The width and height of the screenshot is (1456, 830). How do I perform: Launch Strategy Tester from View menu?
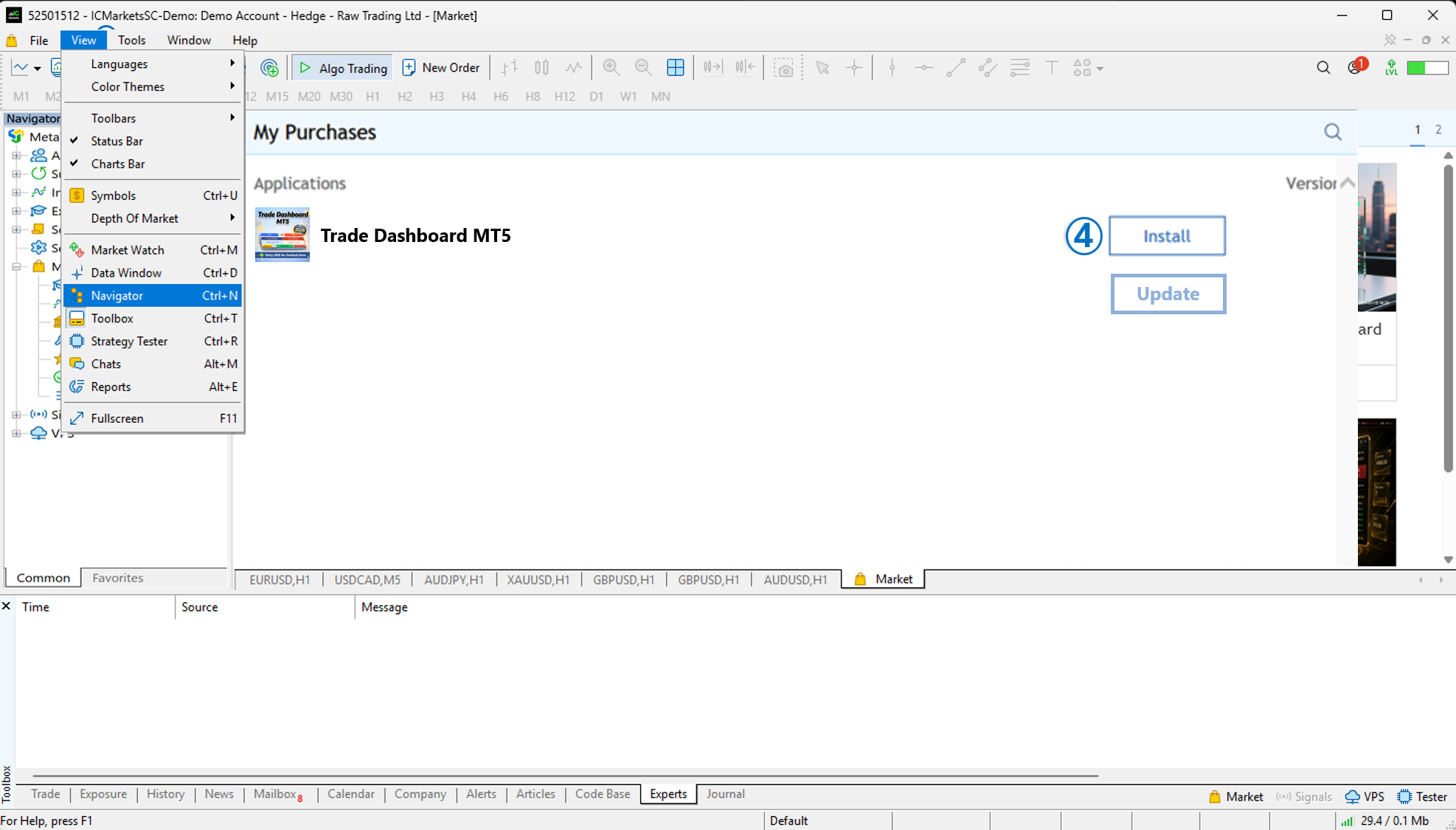[153, 342]
